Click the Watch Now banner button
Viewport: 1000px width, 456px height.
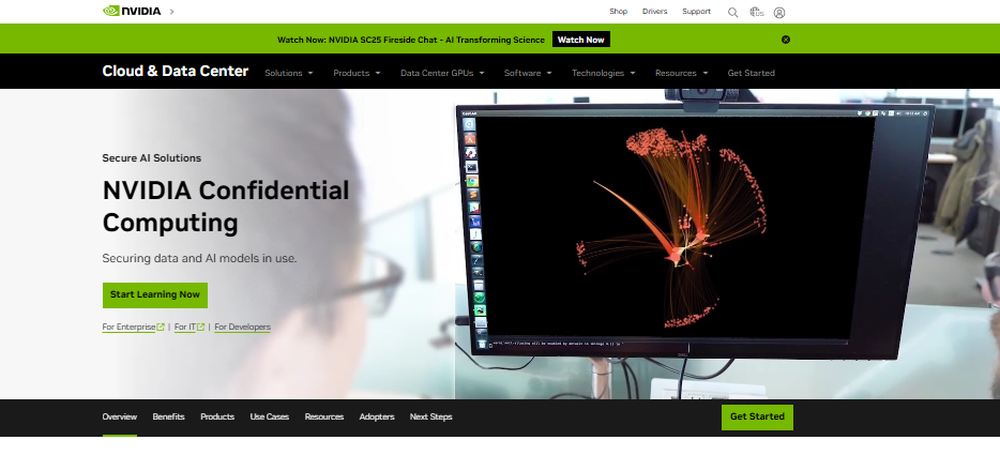[x=581, y=40]
